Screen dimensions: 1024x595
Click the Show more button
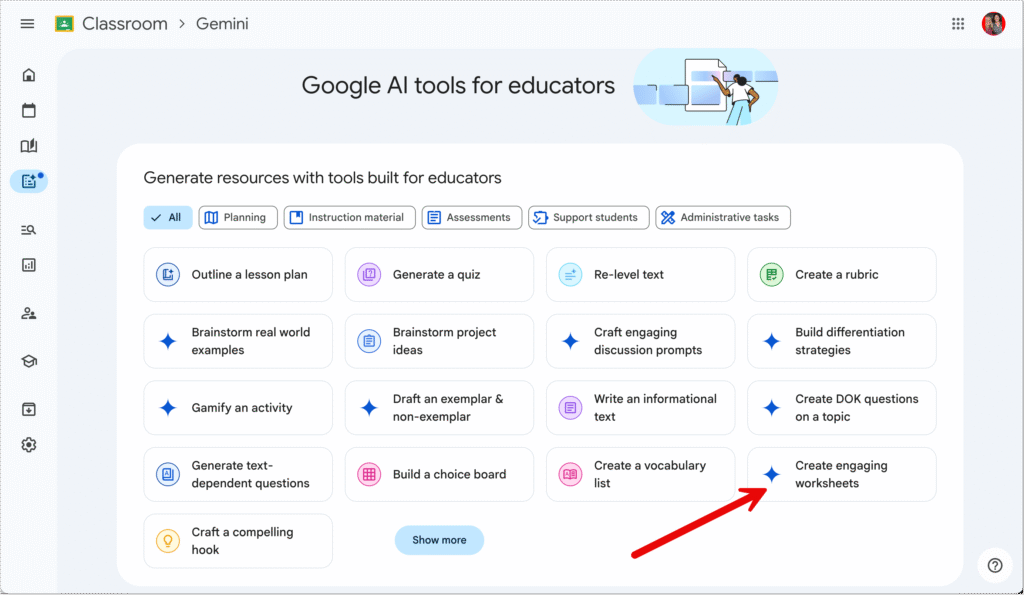pos(439,540)
